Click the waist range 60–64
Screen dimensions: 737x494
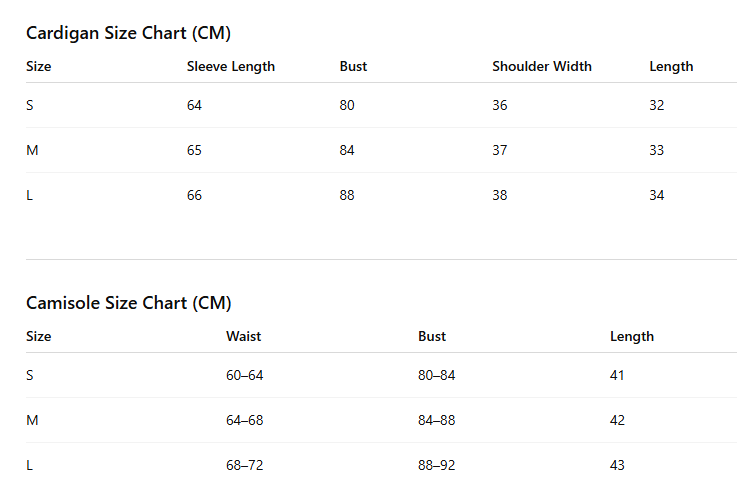pos(244,375)
